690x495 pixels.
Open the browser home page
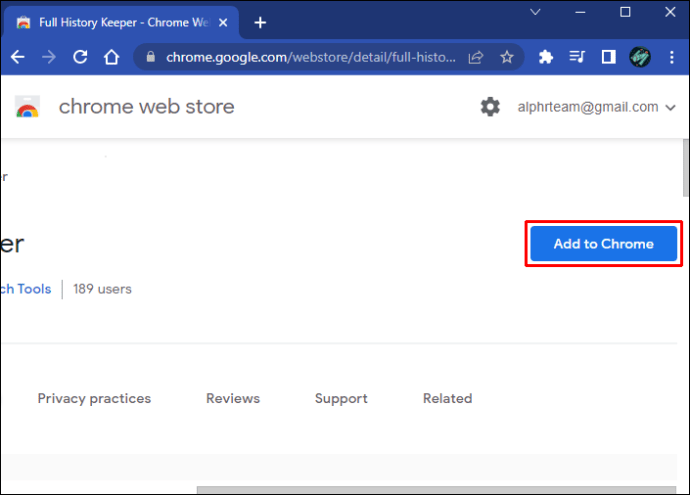pos(111,57)
